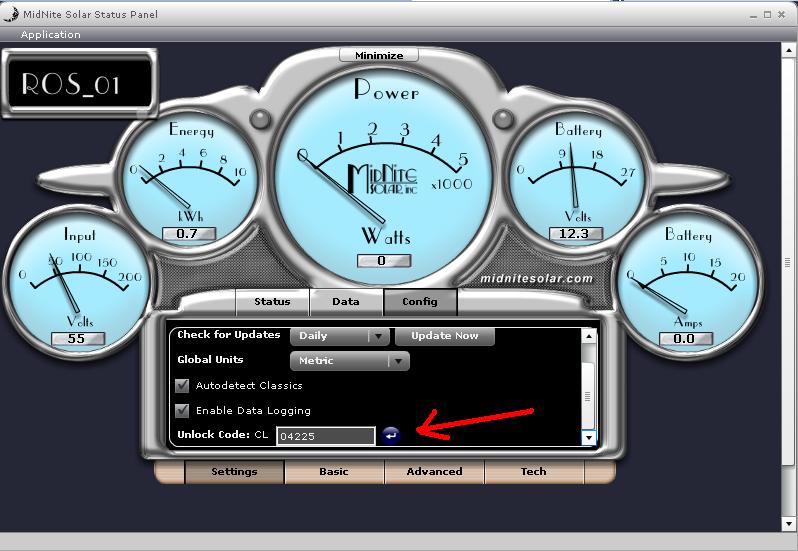This screenshot has width=798, height=551.
Task: Click the Power Watts gauge
Action: pyautogui.click(x=384, y=176)
